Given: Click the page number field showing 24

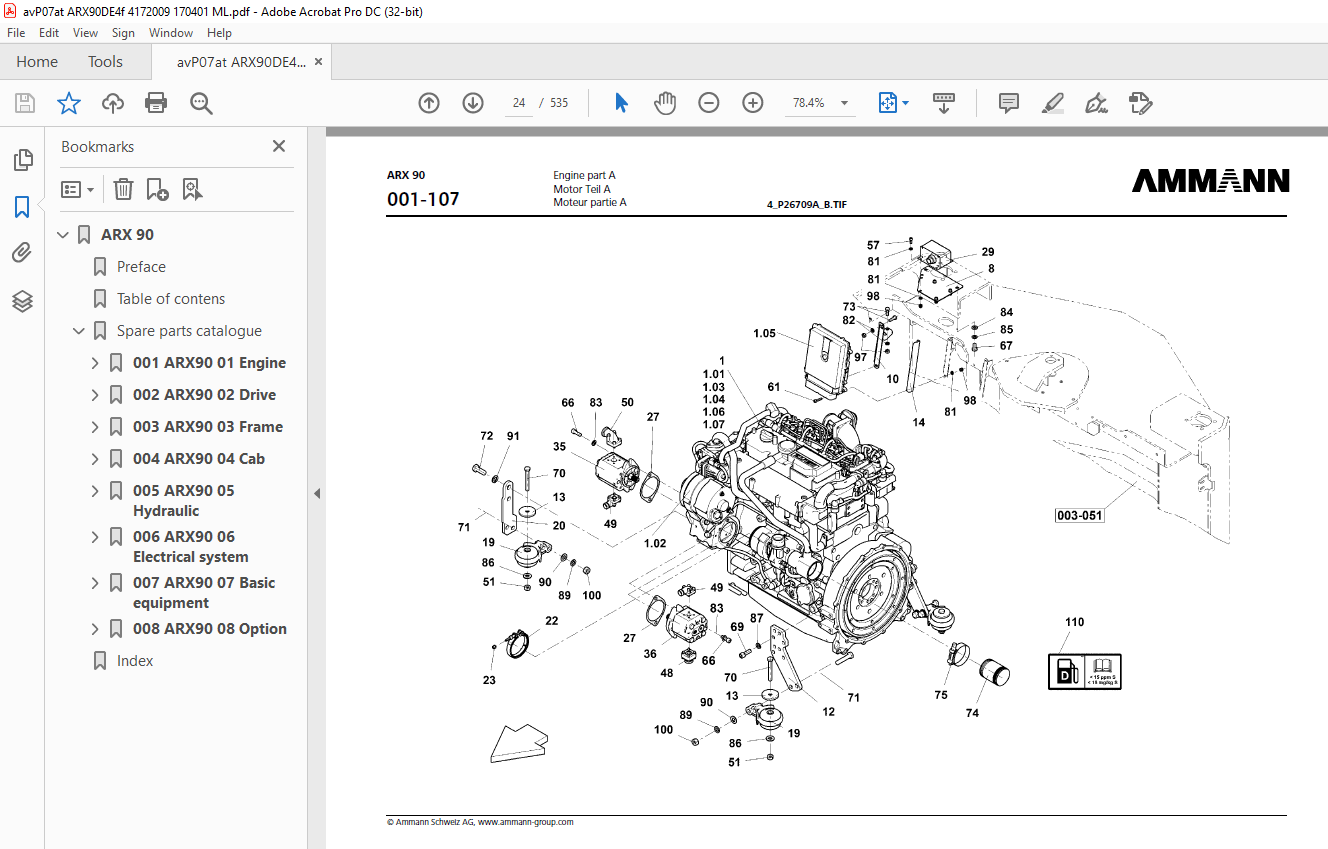Looking at the screenshot, I should (519, 103).
